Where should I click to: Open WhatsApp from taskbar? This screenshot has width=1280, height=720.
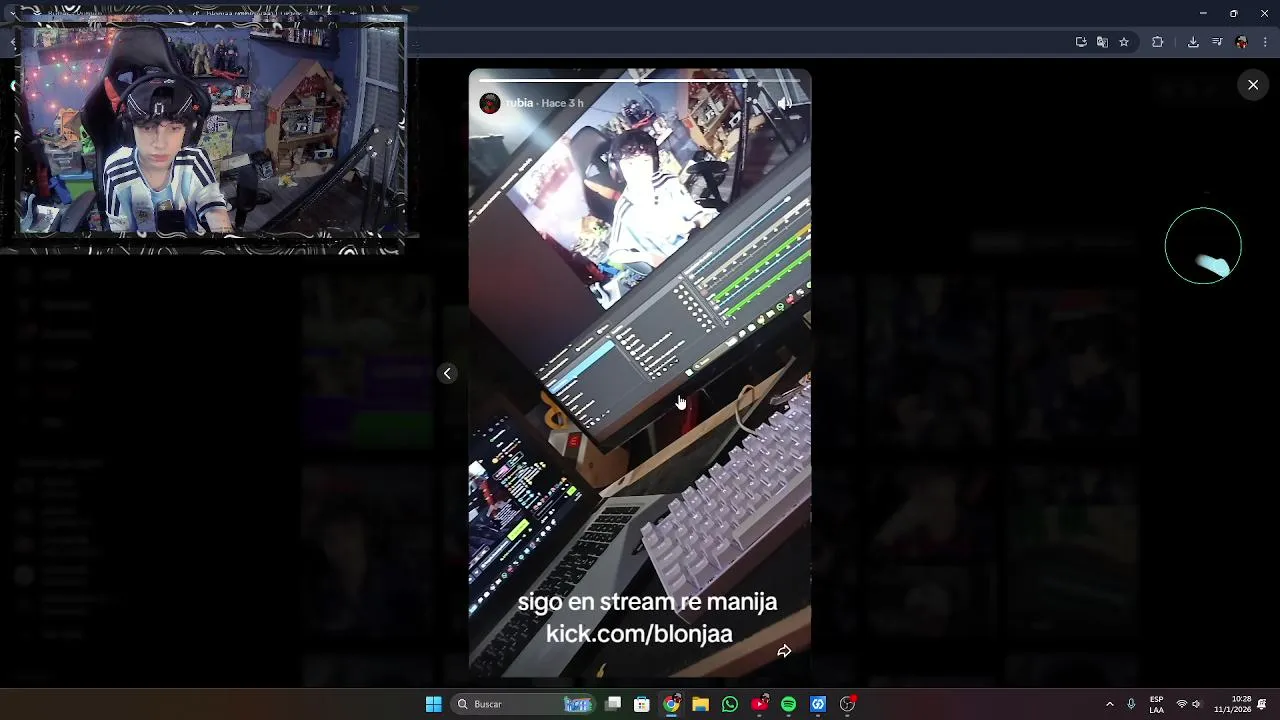coord(730,704)
